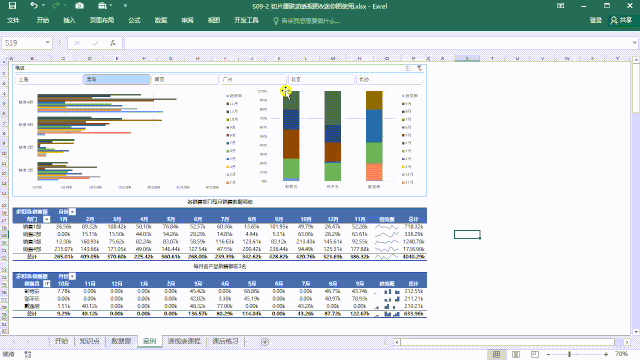The image size is (640, 360).
Task: Click the zoom in plus button
Action: [x=606, y=354]
